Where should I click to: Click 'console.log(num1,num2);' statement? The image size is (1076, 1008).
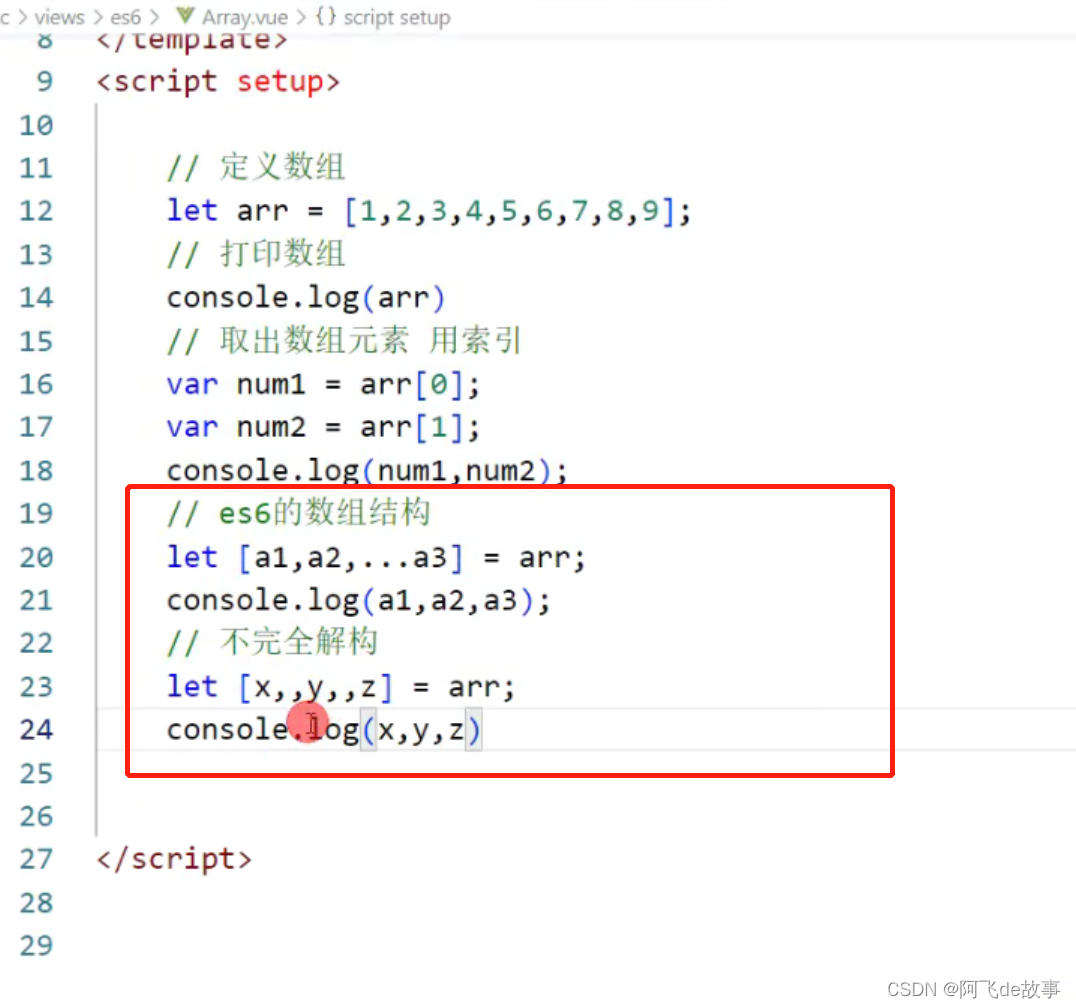(367, 471)
